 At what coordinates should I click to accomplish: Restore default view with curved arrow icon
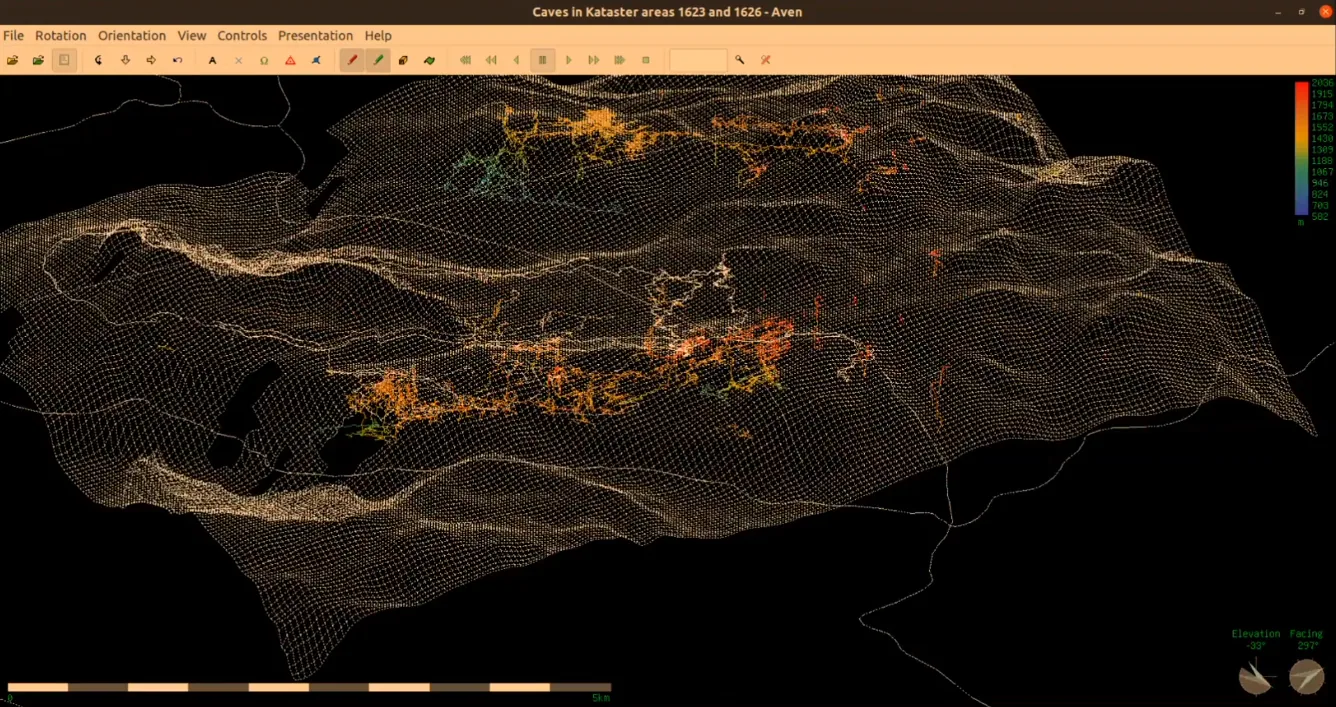(177, 60)
